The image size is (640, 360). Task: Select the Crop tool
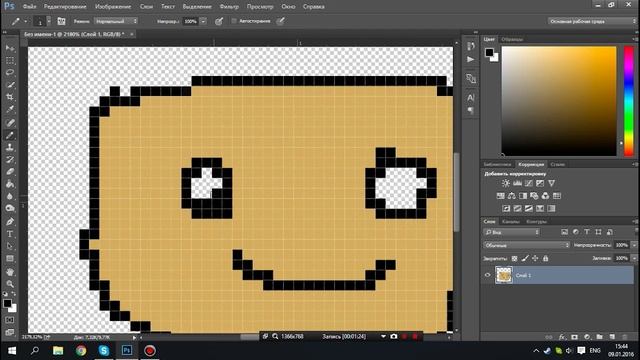(x=10, y=97)
